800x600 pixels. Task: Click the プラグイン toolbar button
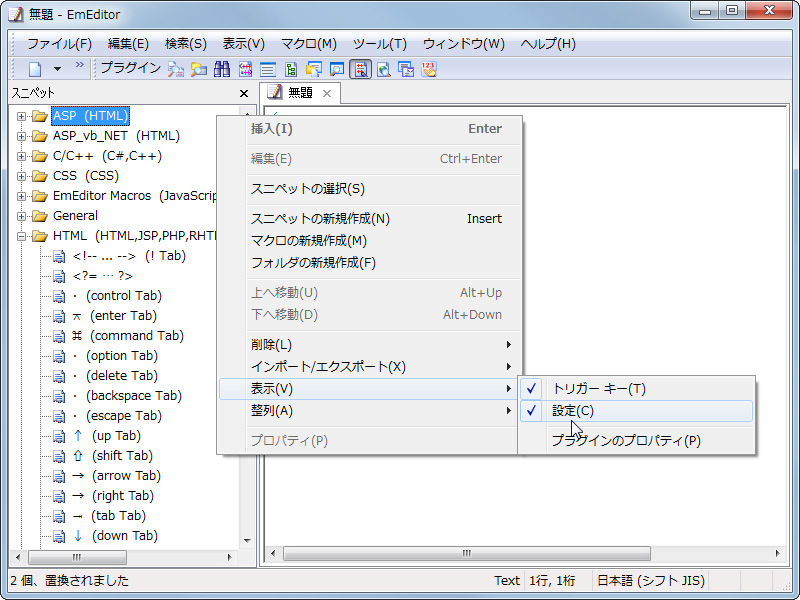point(128,69)
